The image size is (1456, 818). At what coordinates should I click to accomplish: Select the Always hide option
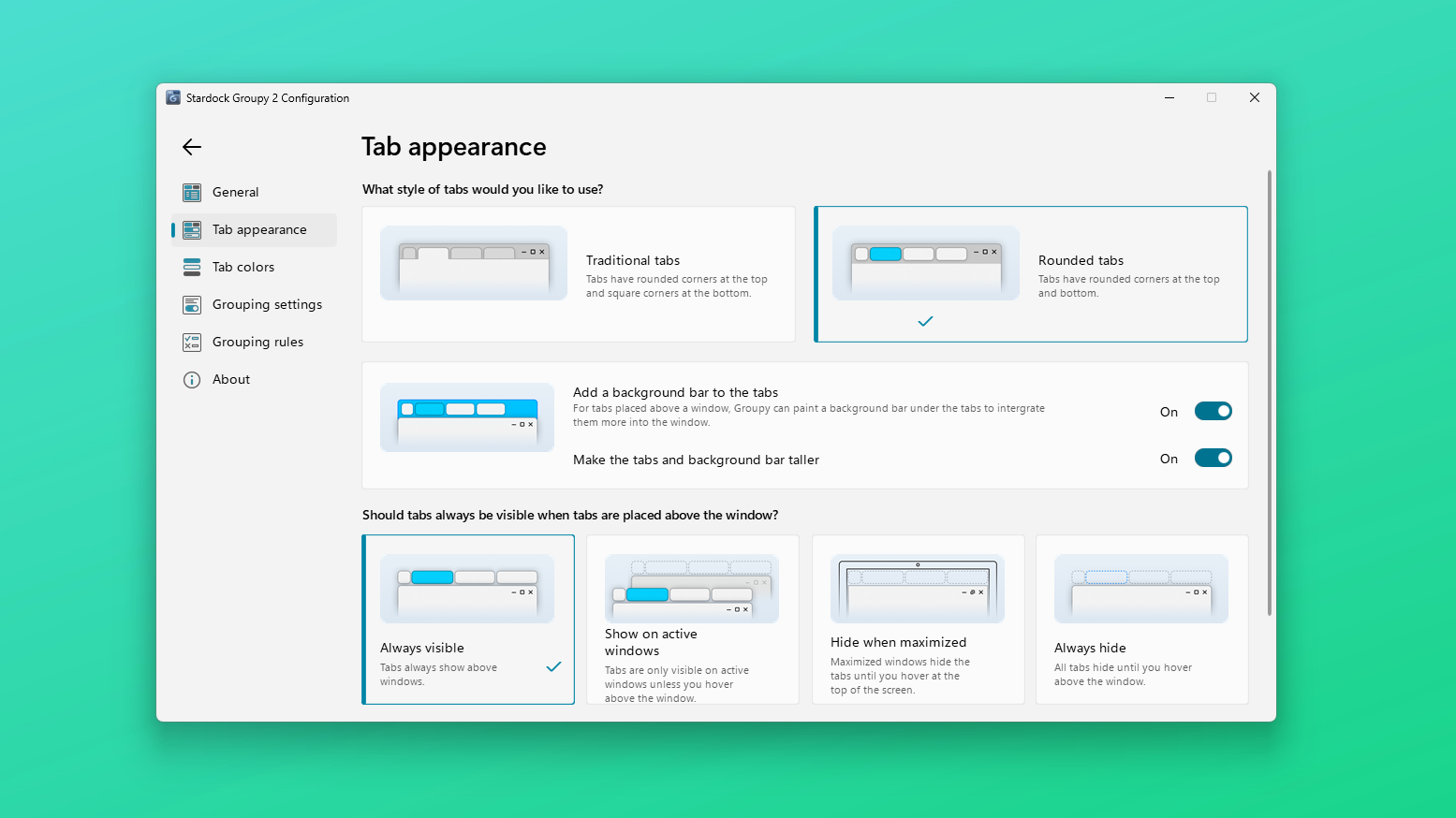coord(1142,620)
